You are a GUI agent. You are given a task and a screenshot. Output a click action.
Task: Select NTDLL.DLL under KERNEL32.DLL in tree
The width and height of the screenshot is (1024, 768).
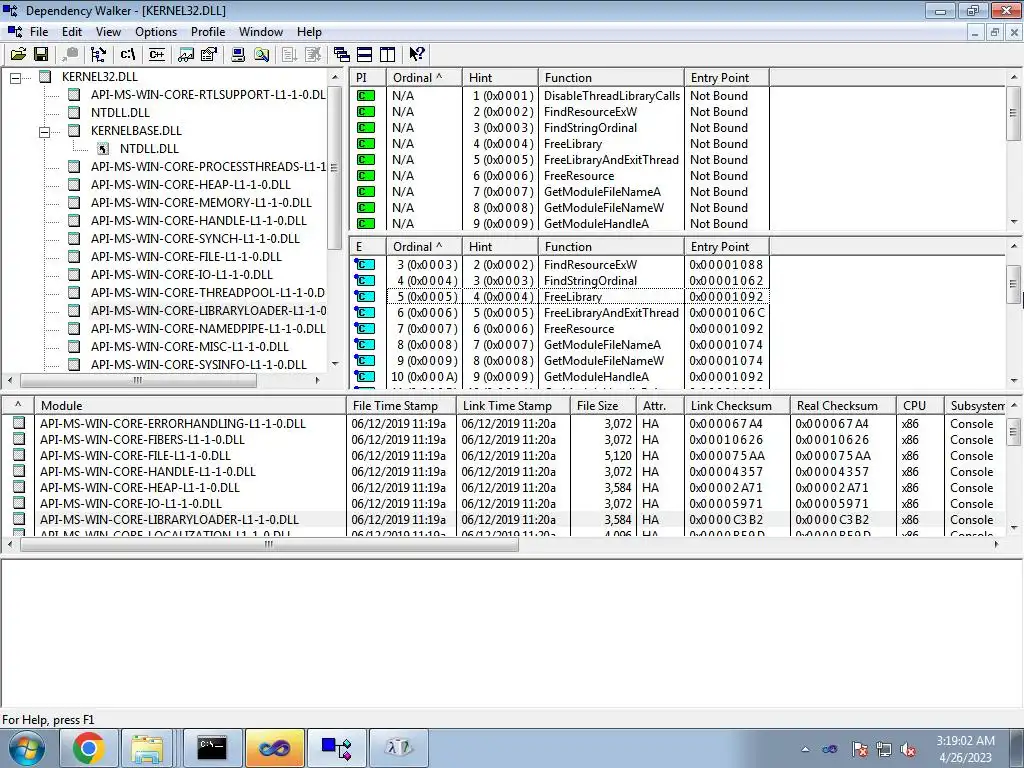coord(120,112)
